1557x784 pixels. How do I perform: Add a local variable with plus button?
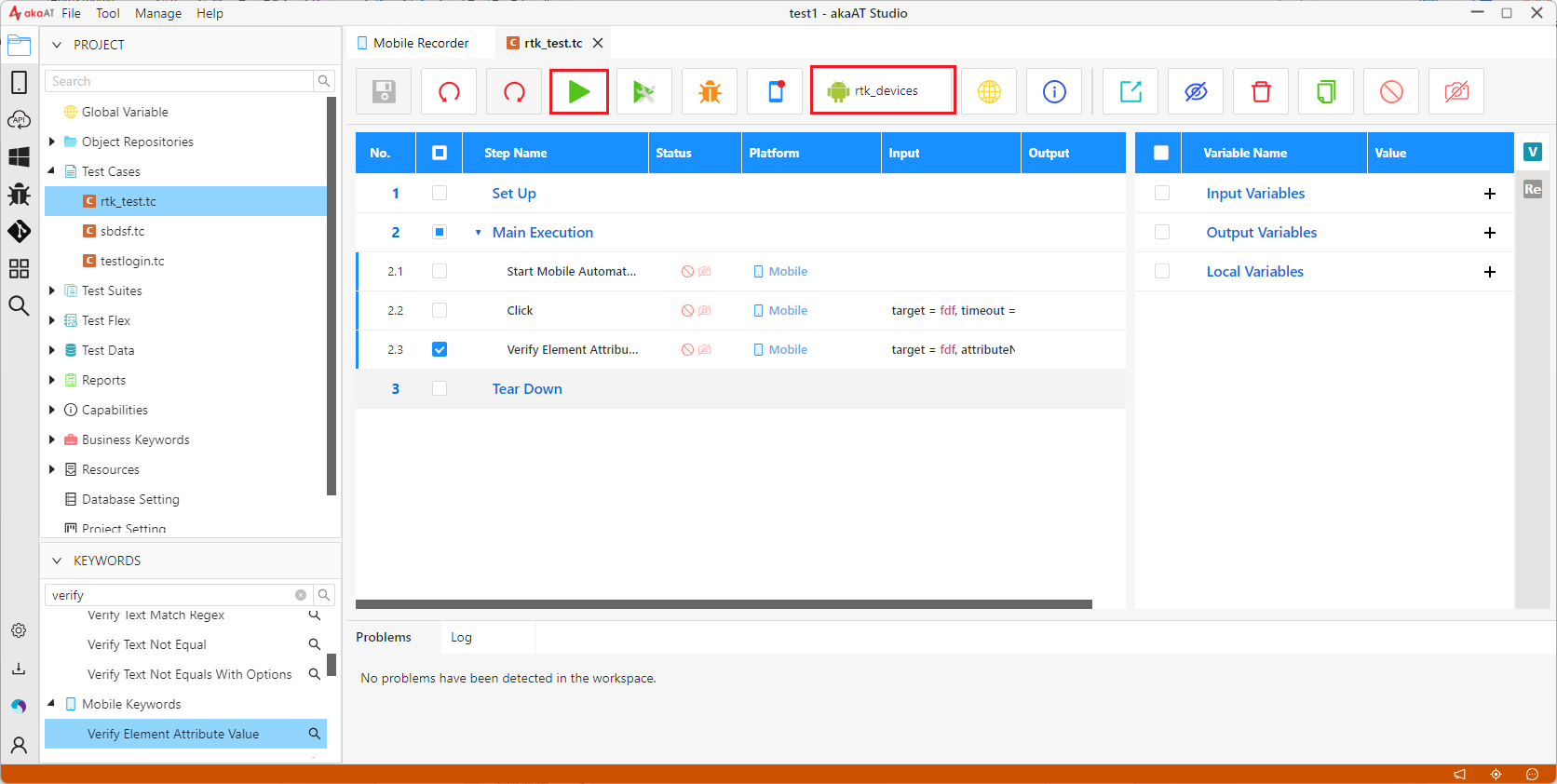tap(1490, 272)
